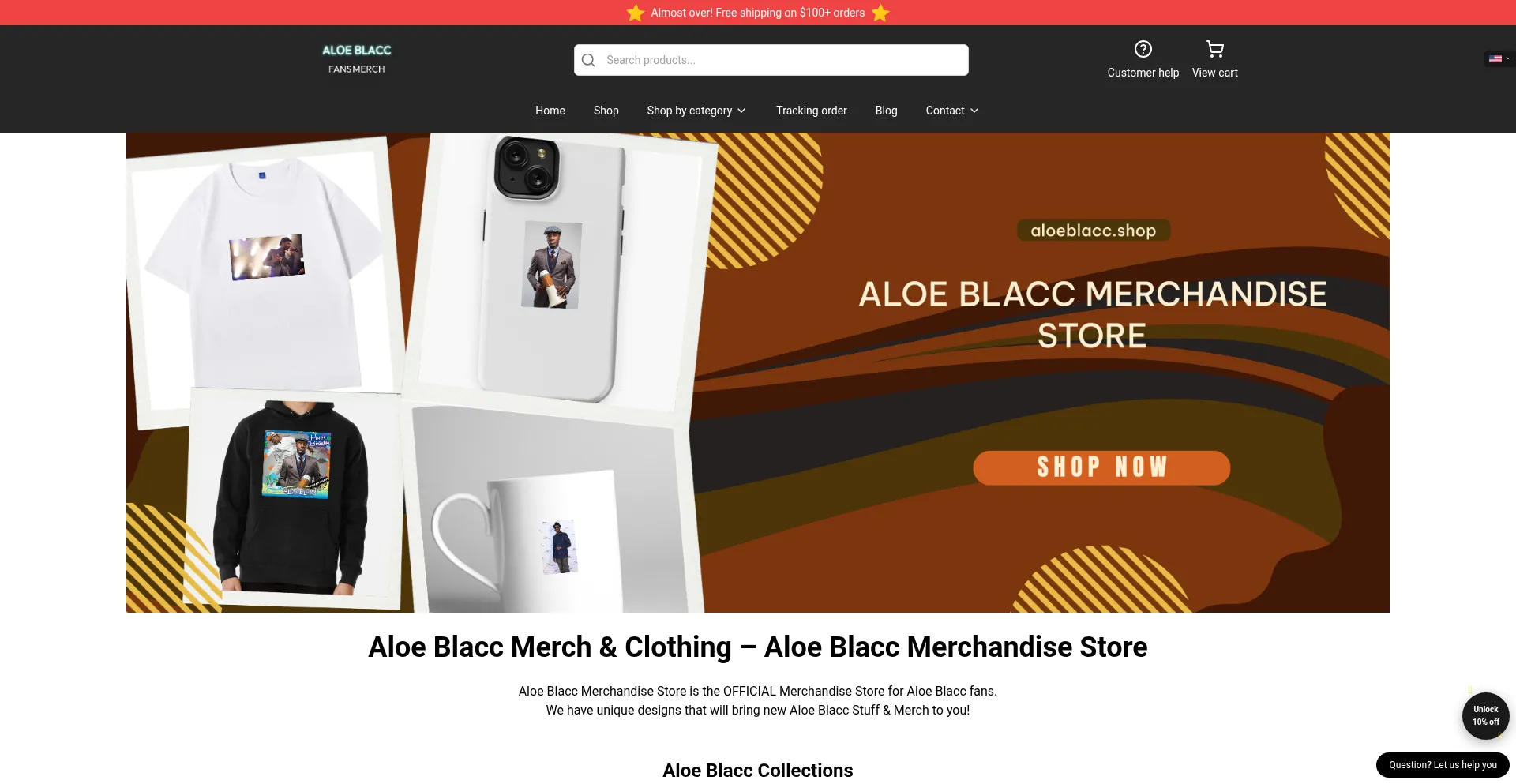Click the left star in promo banner
The height and width of the screenshot is (784, 1516).
tap(636, 13)
